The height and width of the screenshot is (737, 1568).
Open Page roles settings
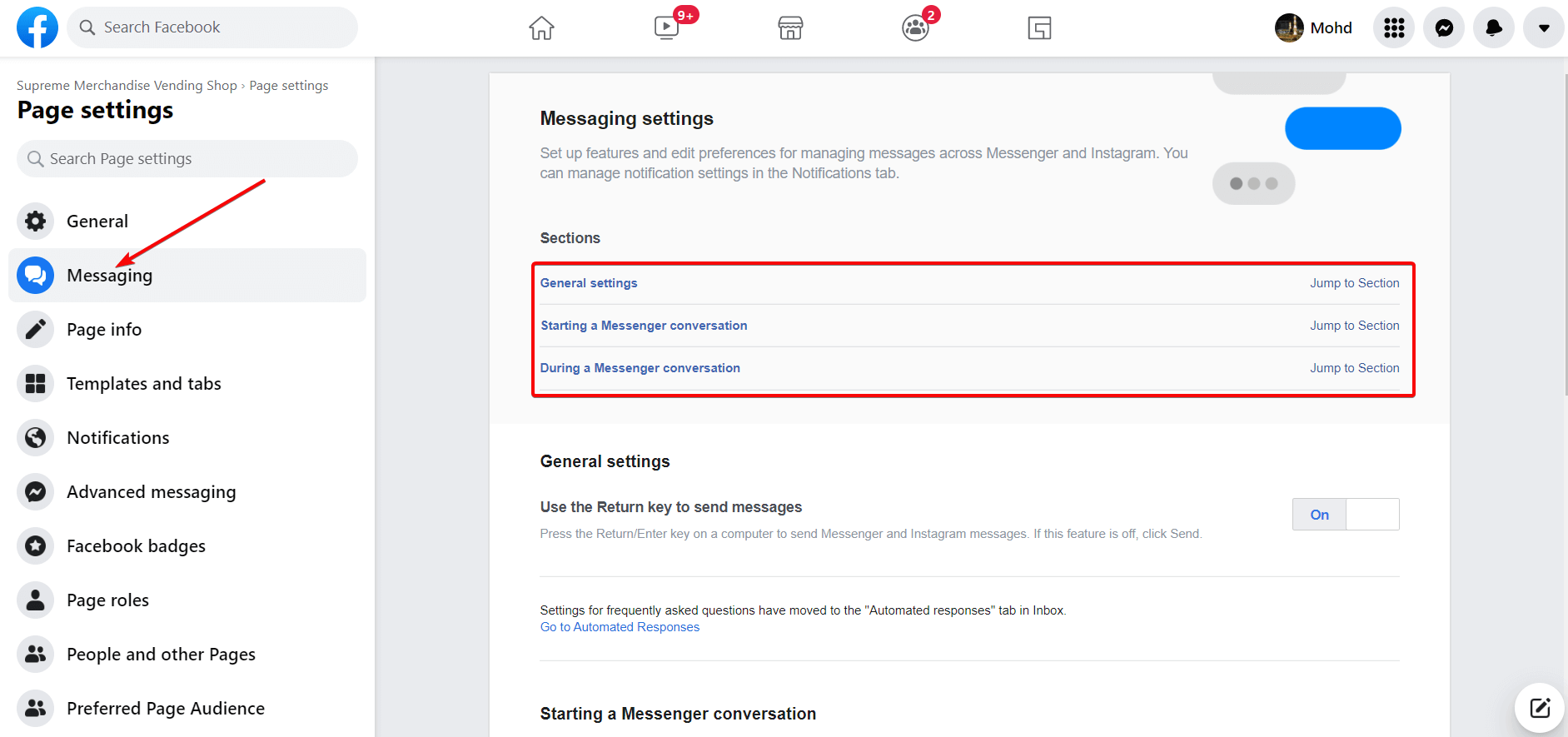pos(187,600)
